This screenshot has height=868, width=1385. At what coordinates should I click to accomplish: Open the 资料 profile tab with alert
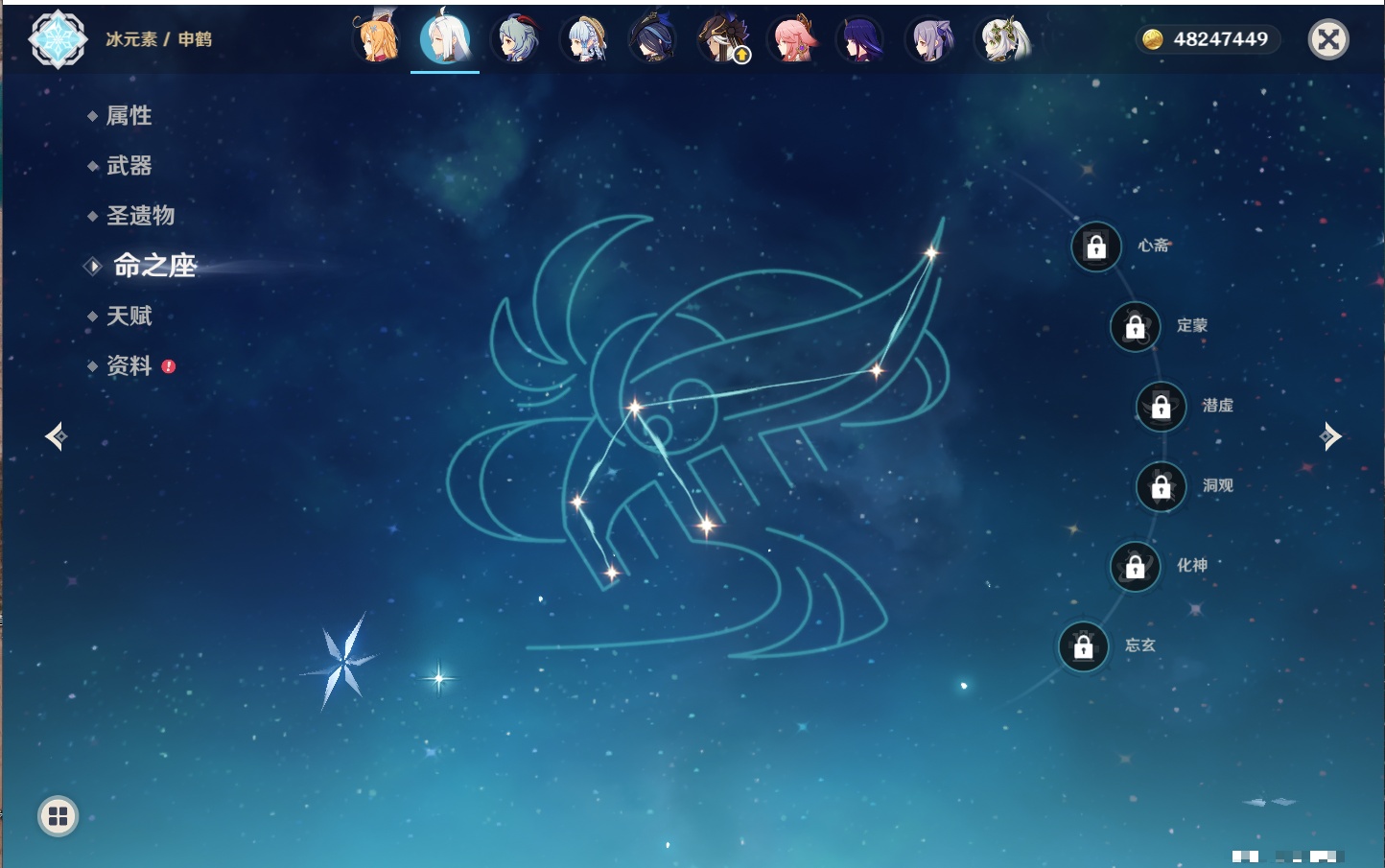pos(129,365)
